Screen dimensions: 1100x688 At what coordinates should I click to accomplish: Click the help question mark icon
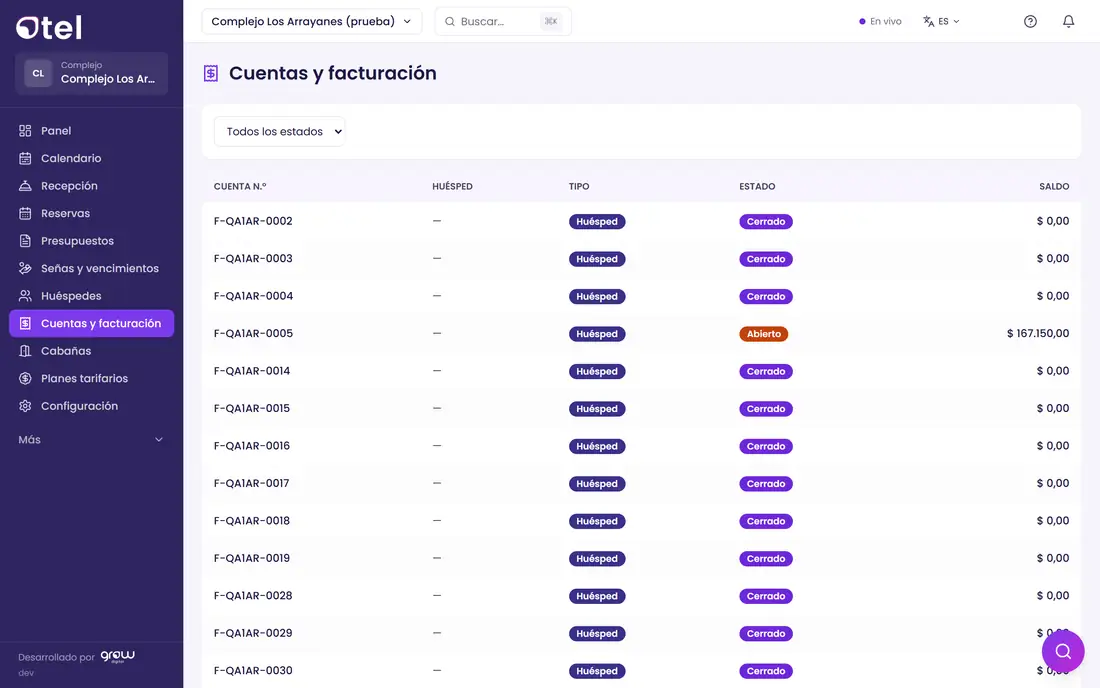pos(1030,21)
